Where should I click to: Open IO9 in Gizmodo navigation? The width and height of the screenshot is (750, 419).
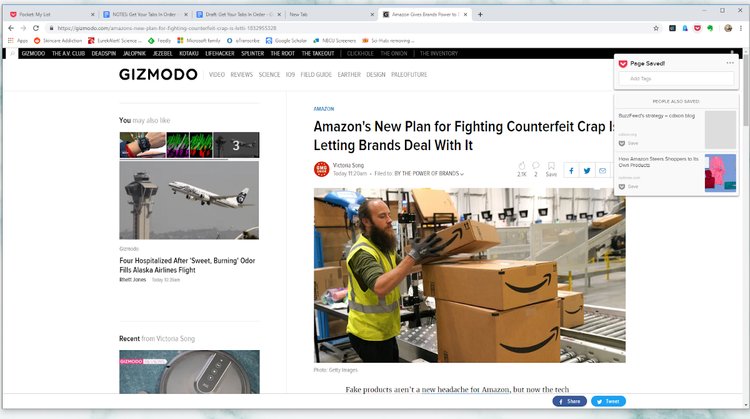pos(290,75)
